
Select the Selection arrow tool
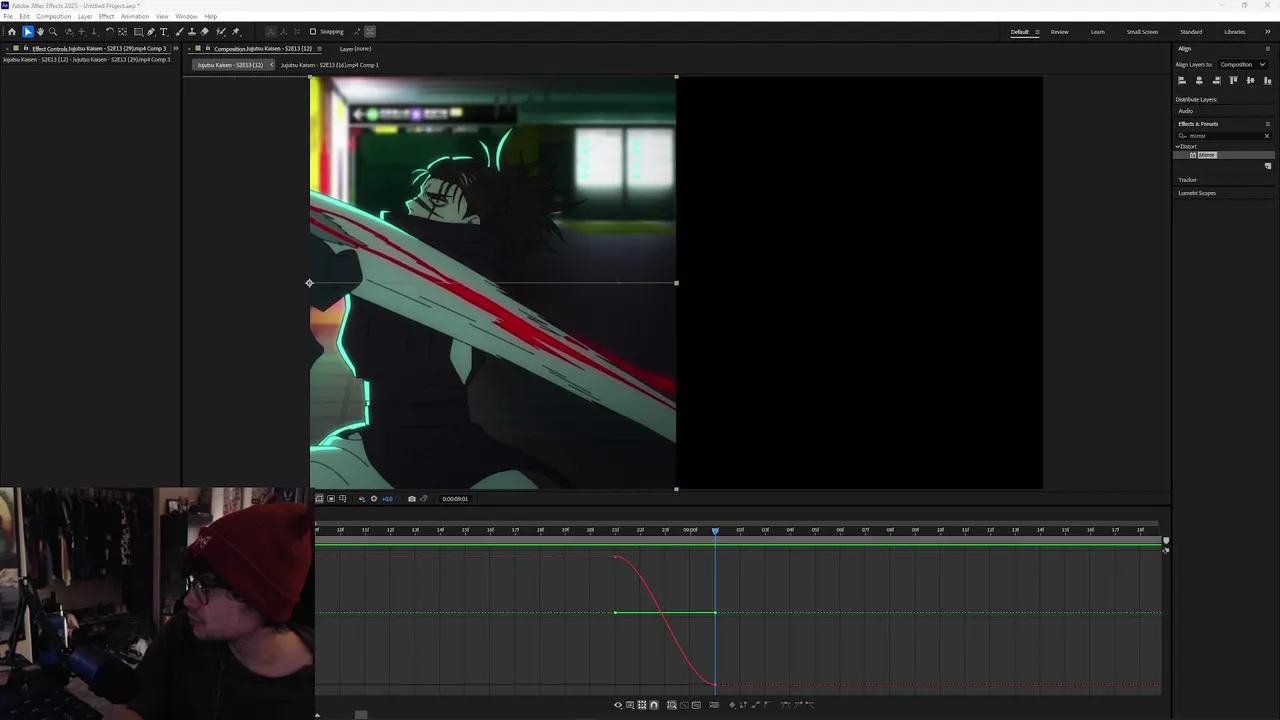click(28, 32)
